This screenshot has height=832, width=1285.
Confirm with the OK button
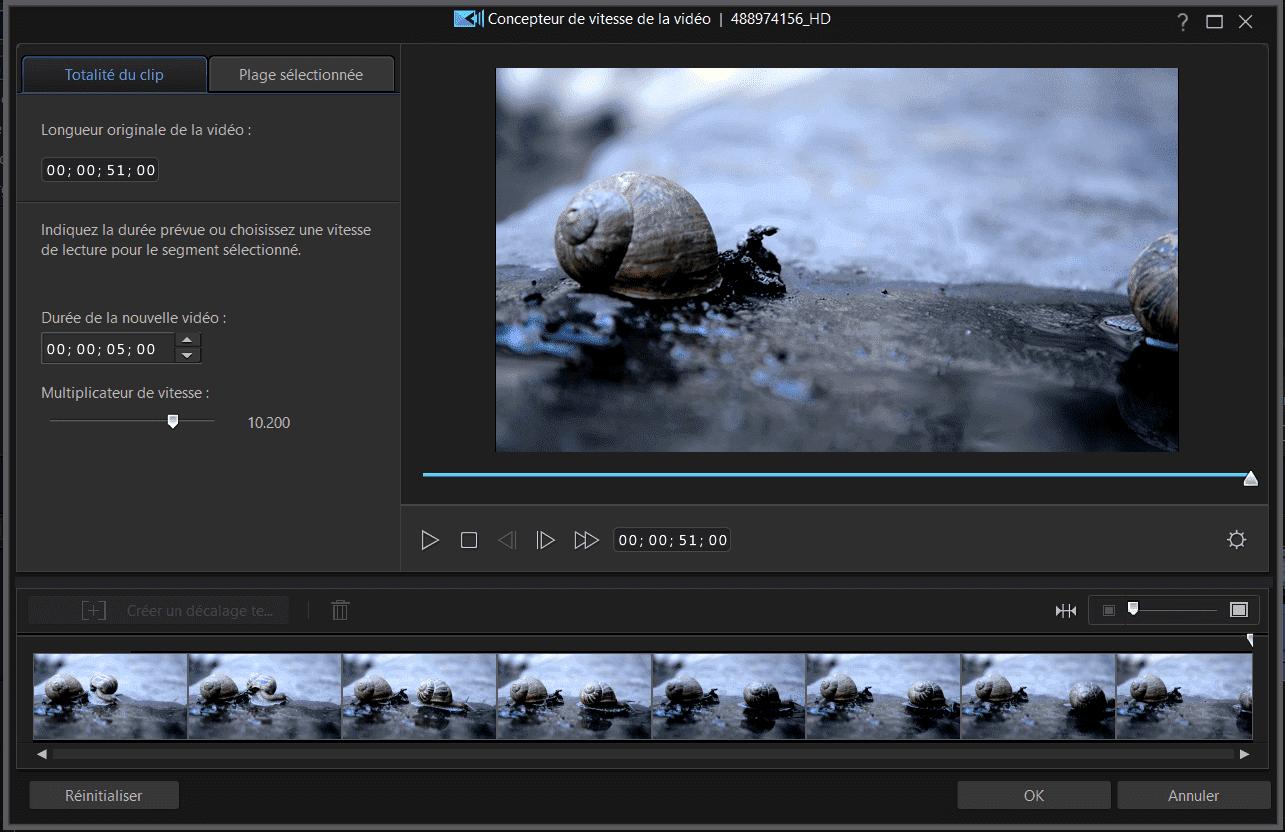1033,796
